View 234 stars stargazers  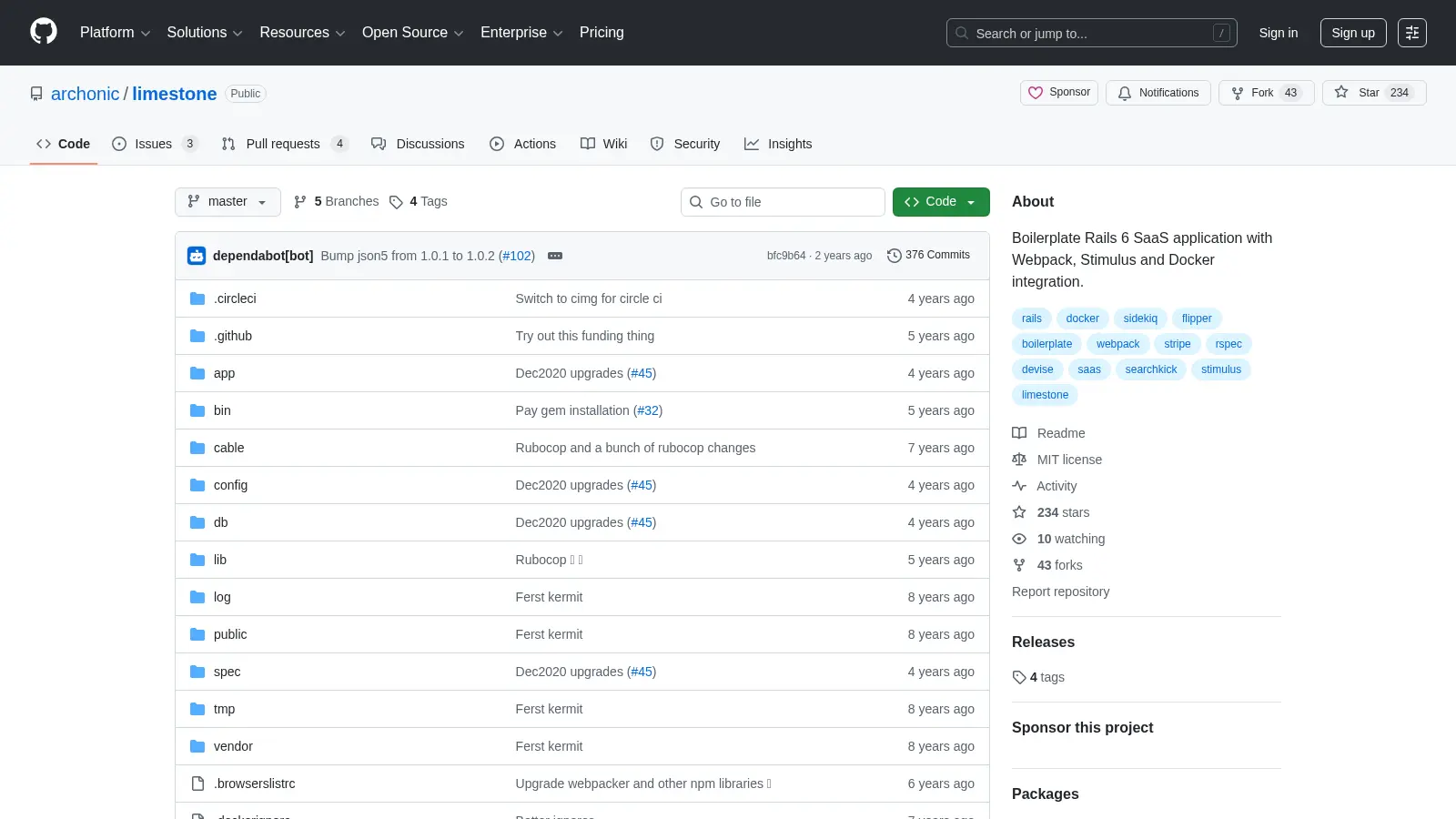(x=1050, y=512)
